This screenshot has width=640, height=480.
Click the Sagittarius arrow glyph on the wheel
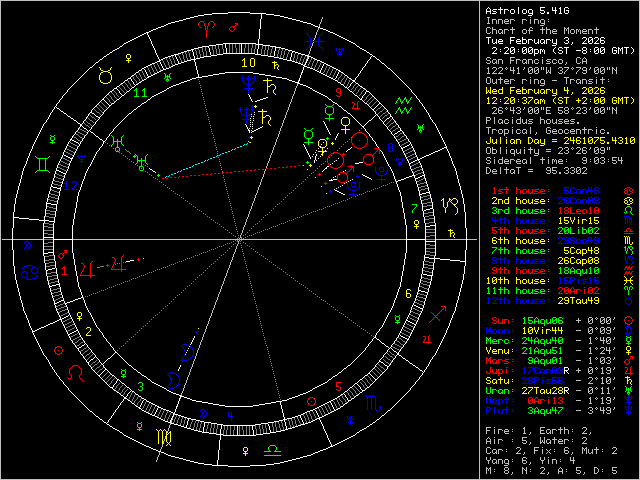pyautogui.click(x=437, y=318)
